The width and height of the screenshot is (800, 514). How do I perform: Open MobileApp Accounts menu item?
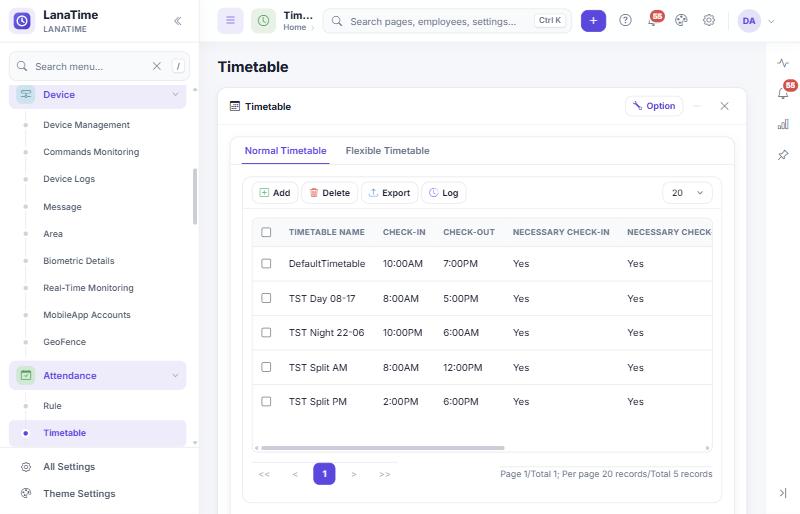pos(87,315)
